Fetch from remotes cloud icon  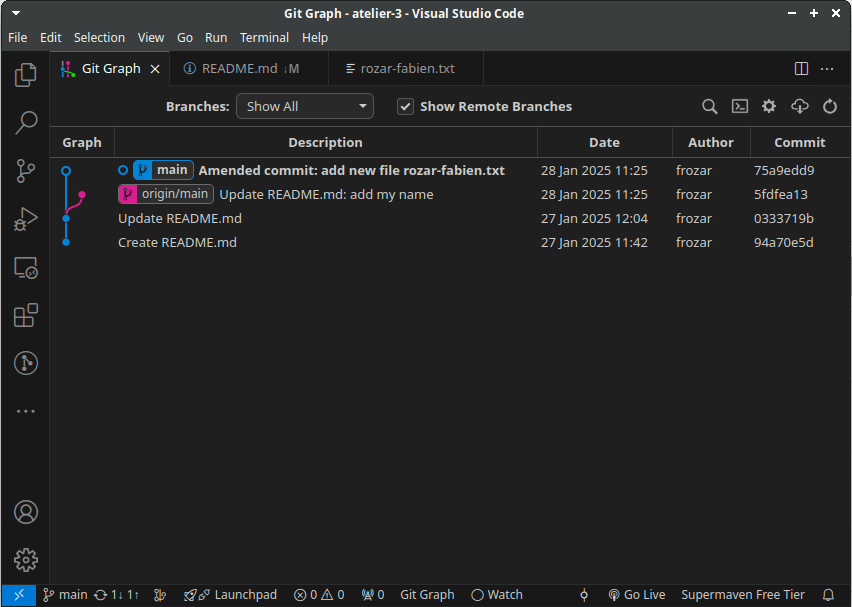click(x=800, y=107)
